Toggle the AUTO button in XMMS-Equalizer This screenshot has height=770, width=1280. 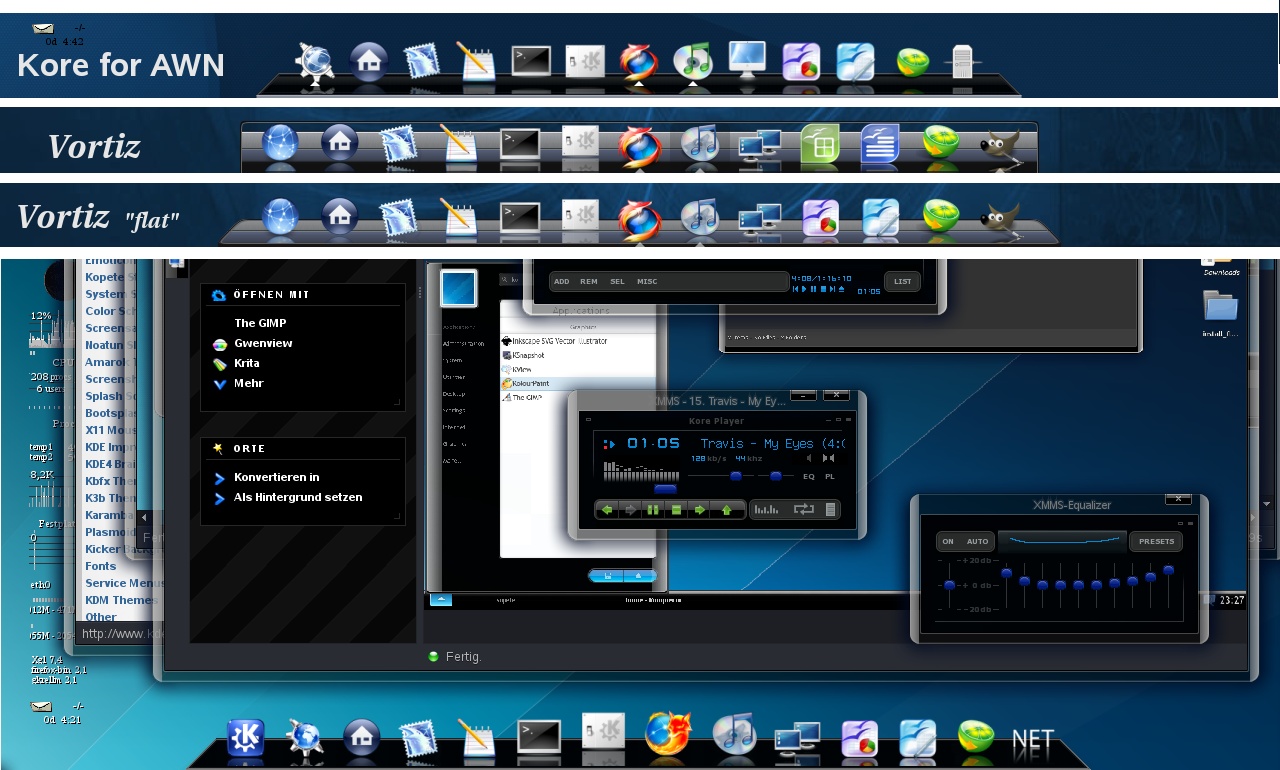(977, 542)
